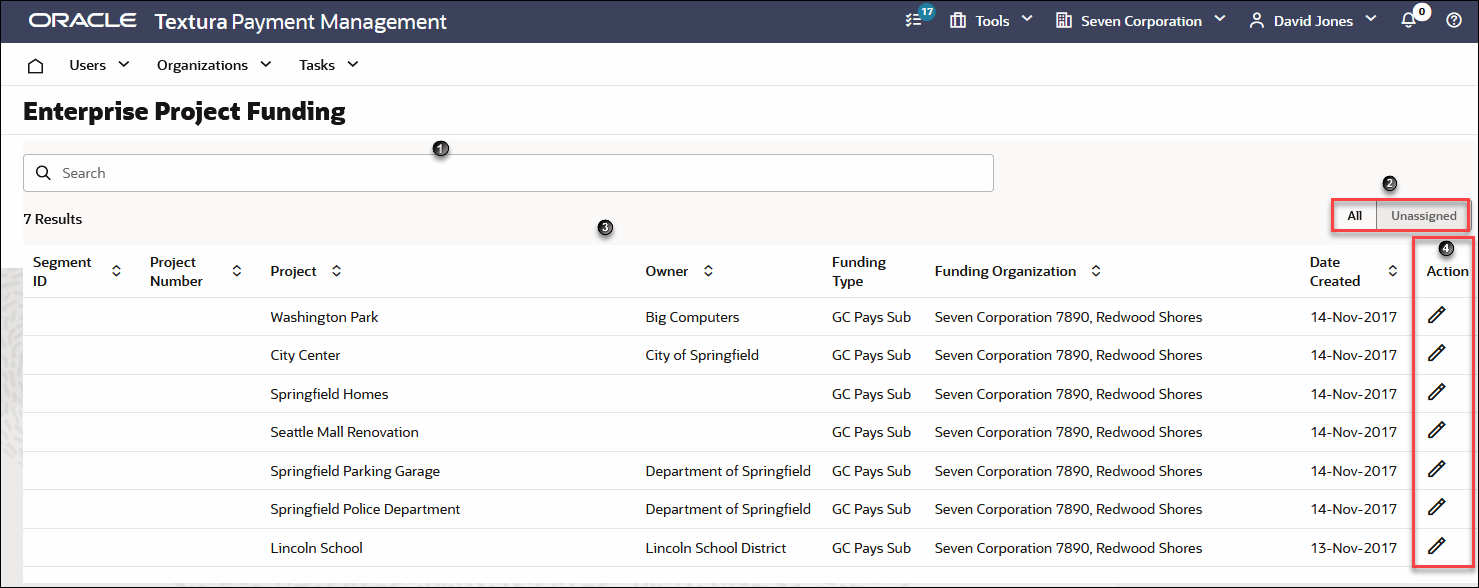Expand the Organizations menu chevron
Screen dimensions: 1479x588
(x=265, y=64)
